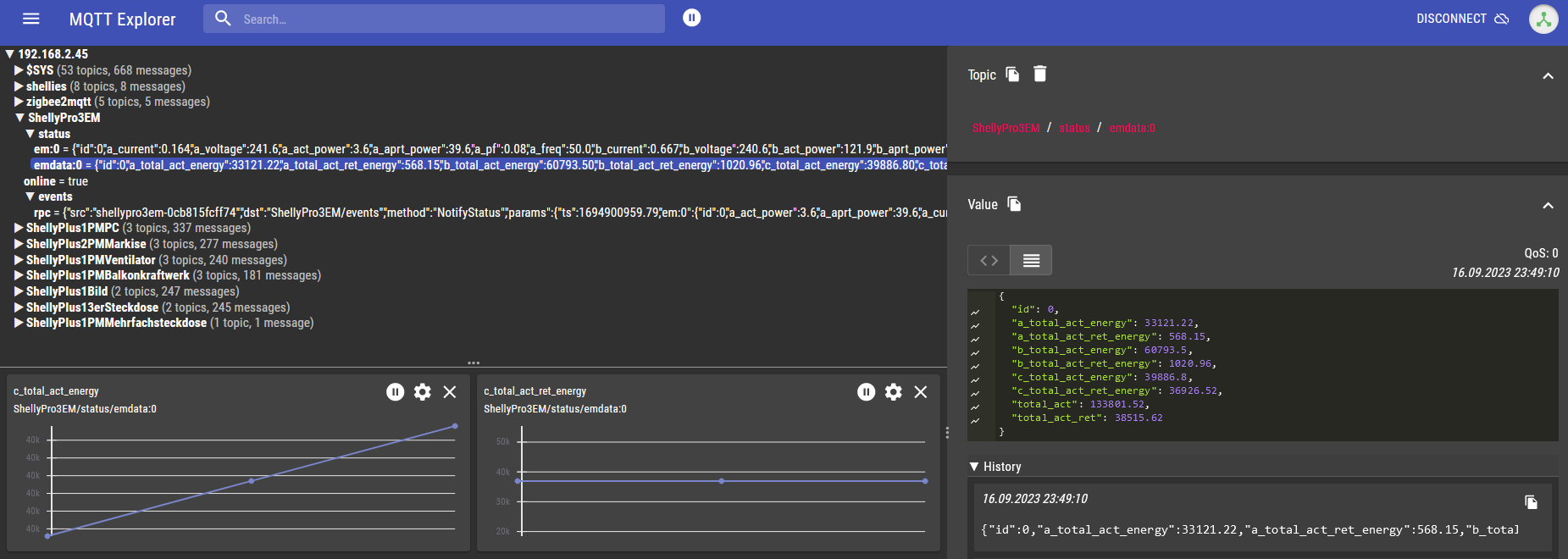Expand the $SYS topic tree
Screen dimensions: 1568x559
pyautogui.click(x=19, y=70)
